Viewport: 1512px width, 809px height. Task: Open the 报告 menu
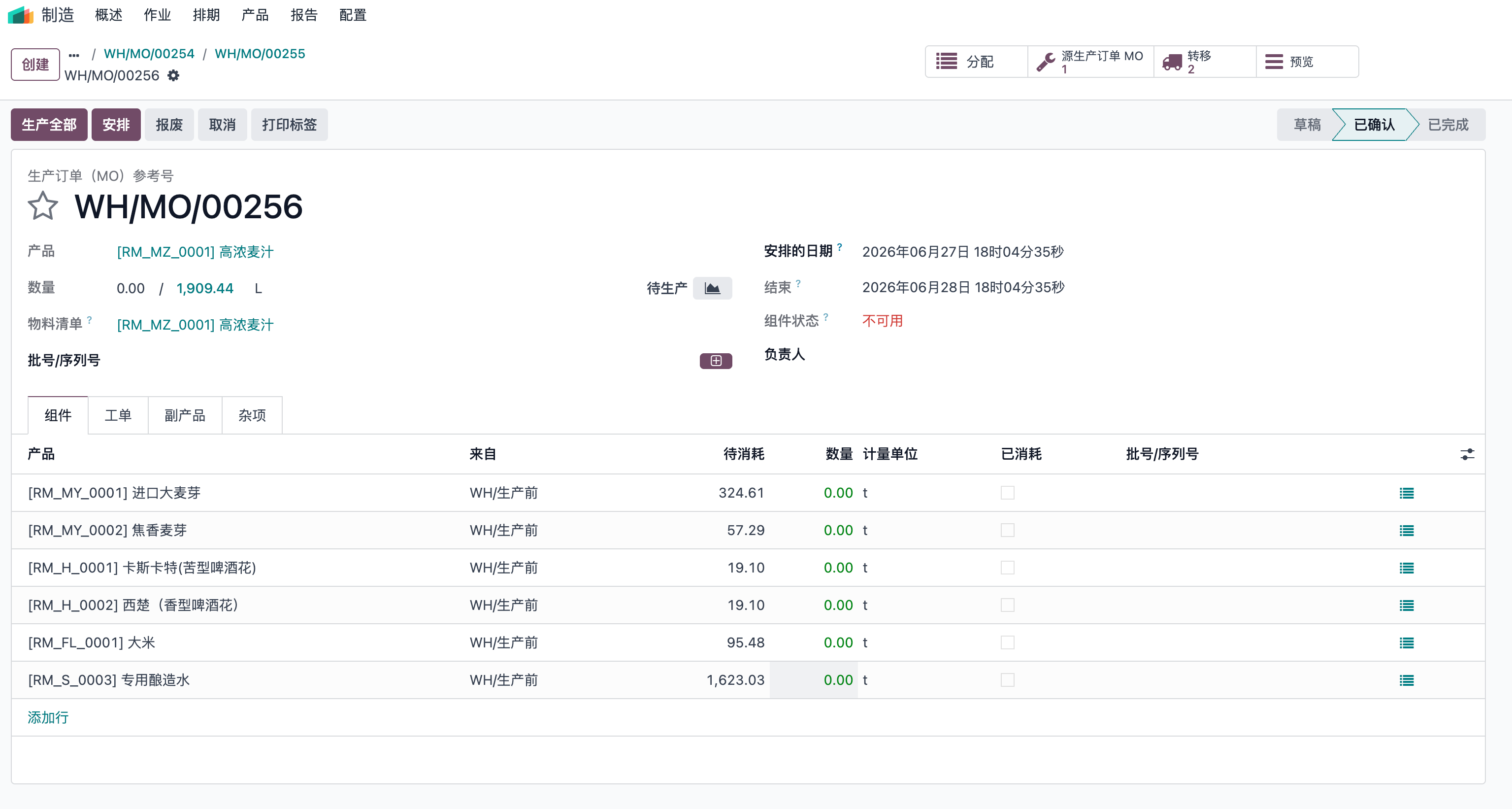click(304, 15)
